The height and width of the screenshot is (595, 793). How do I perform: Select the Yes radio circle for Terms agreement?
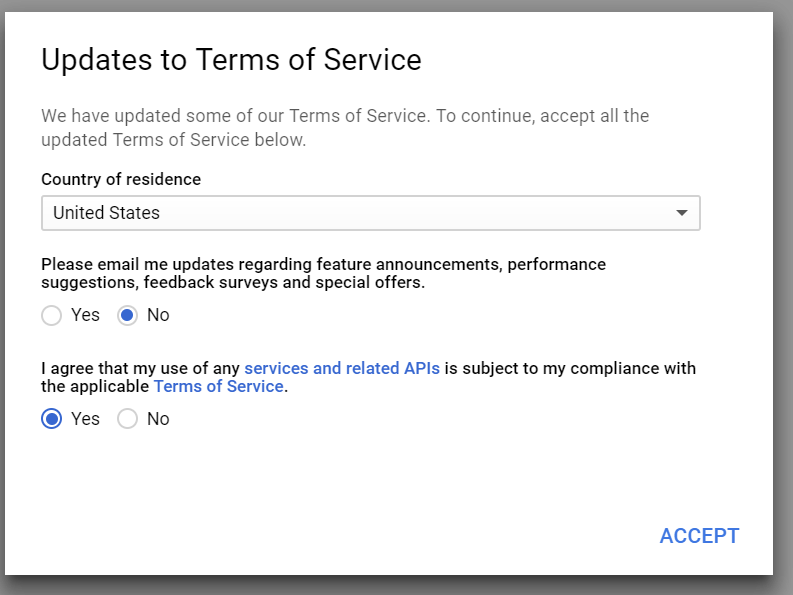click(51, 419)
